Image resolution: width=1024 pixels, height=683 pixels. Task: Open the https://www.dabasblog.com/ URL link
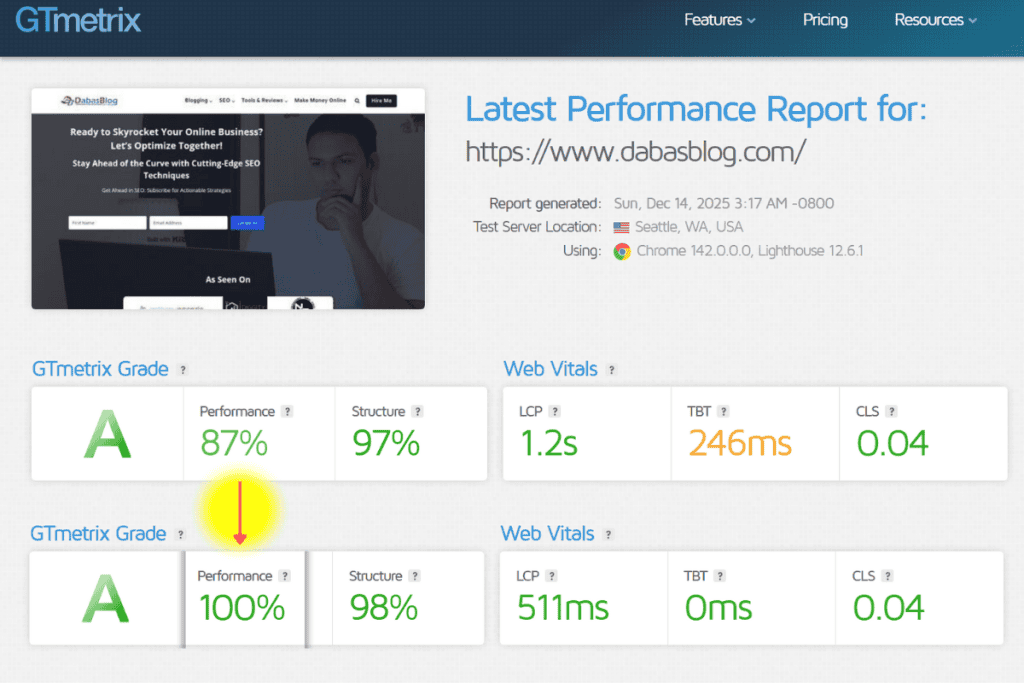635,151
